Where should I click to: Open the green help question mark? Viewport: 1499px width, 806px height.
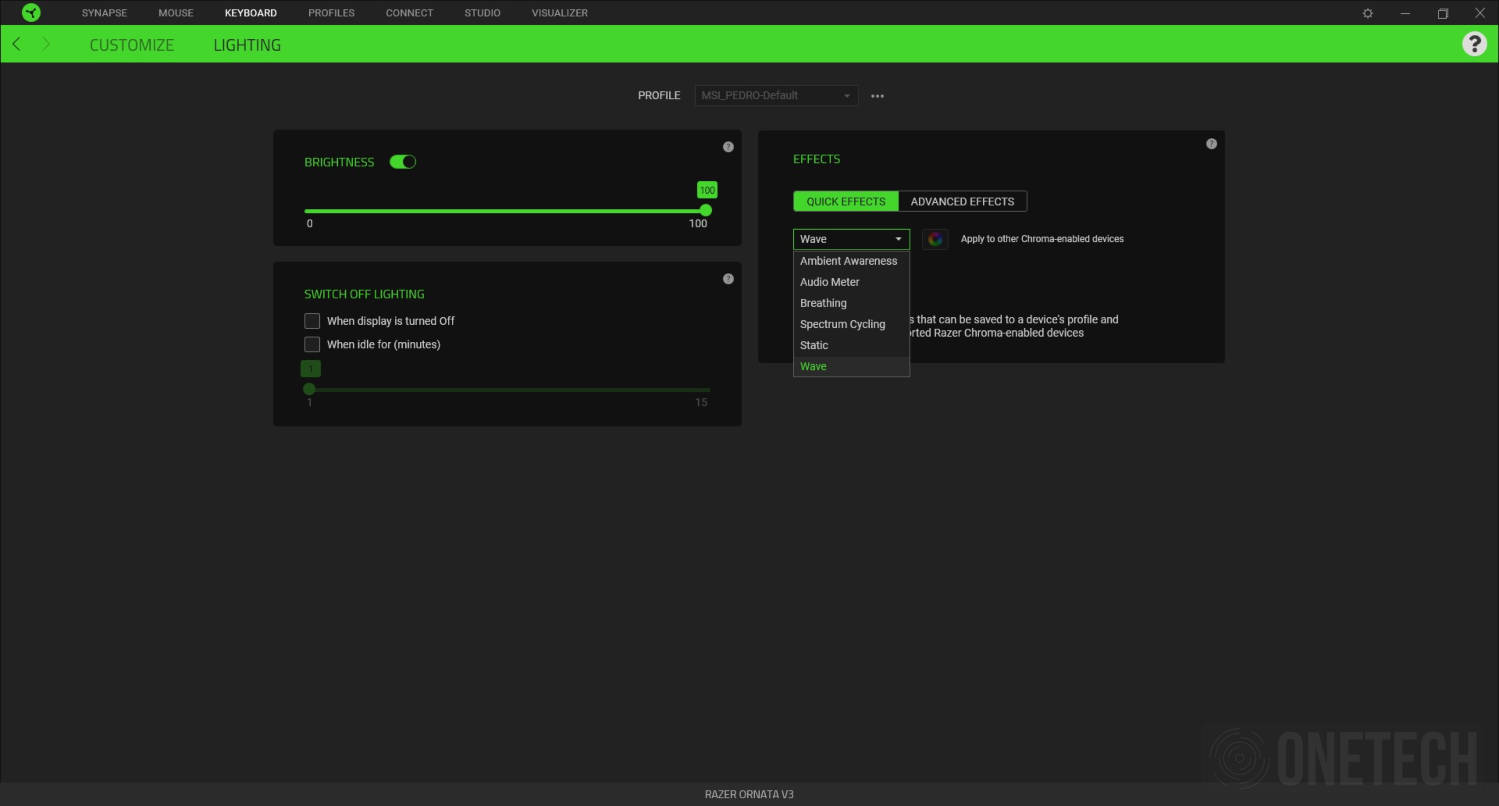pyautogui.click(x=1474, y=43)
